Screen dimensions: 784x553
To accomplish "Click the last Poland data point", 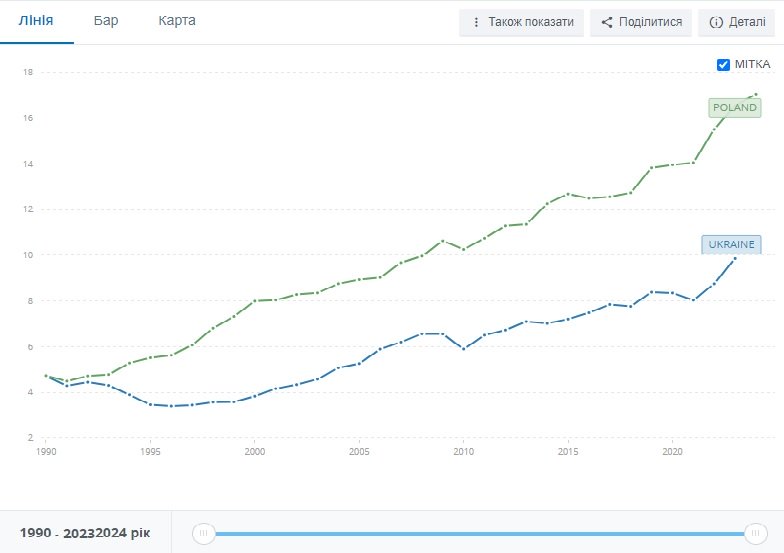I will (x=756, y=94).
